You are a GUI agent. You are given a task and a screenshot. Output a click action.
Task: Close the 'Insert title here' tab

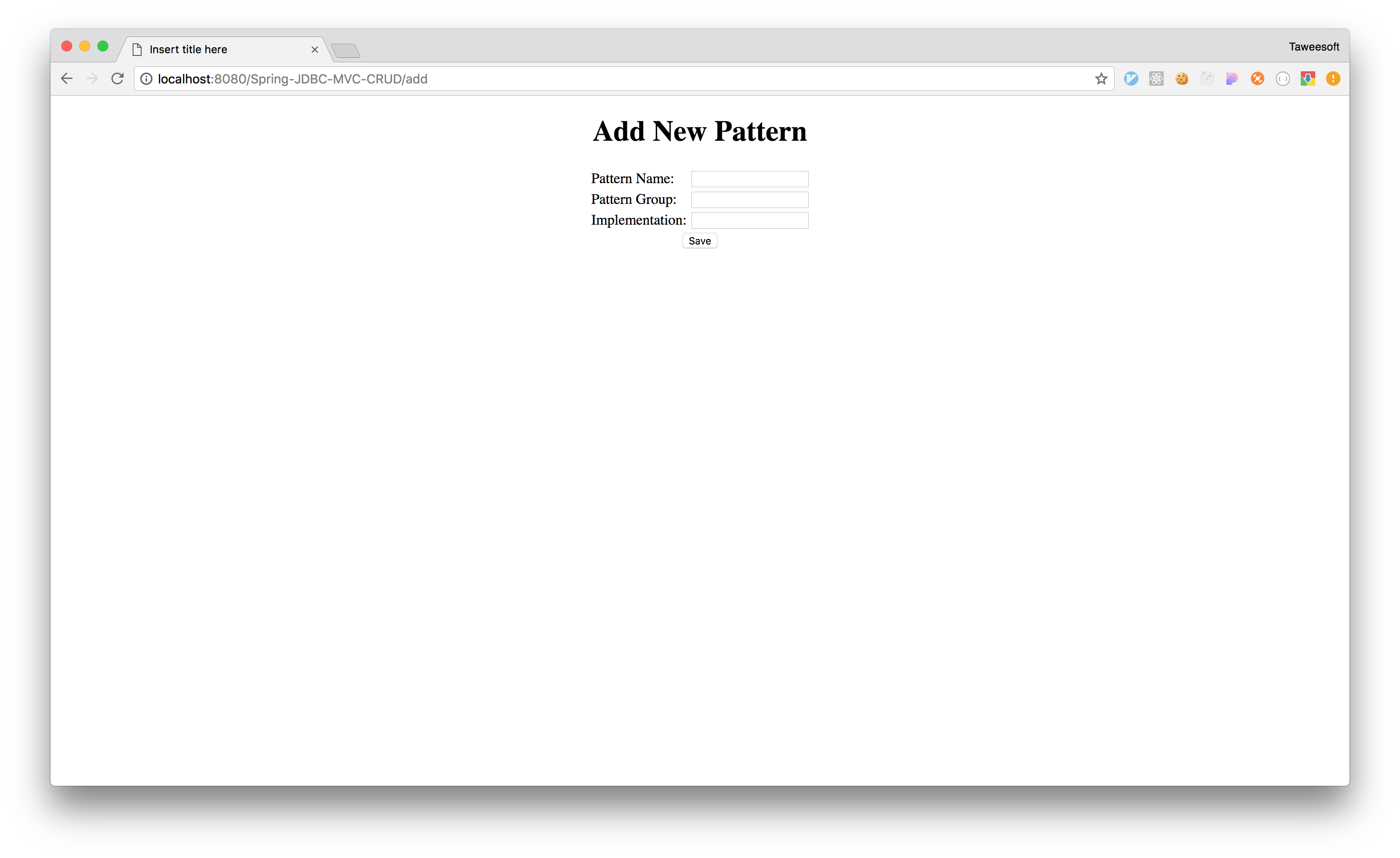pyautogui.click(x=314, y=50)
